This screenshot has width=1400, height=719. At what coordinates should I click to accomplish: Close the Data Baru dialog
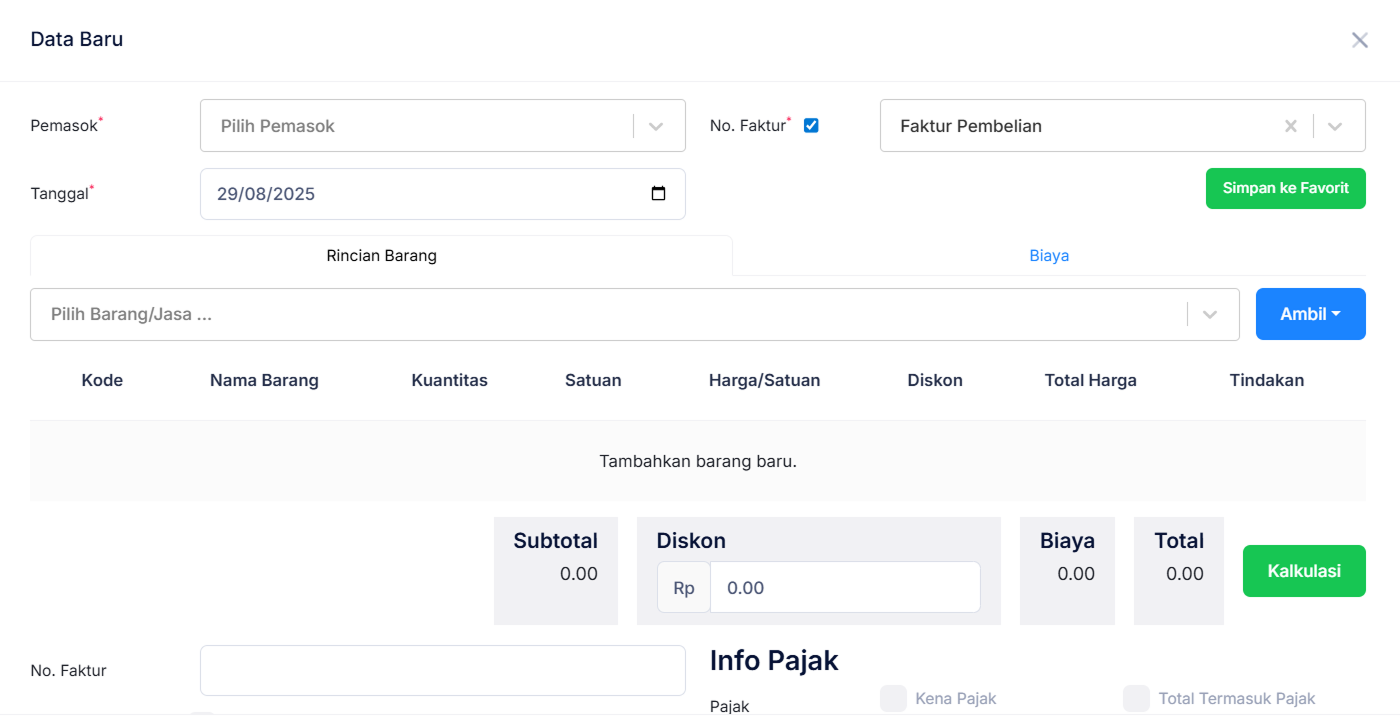(1359, 40)
